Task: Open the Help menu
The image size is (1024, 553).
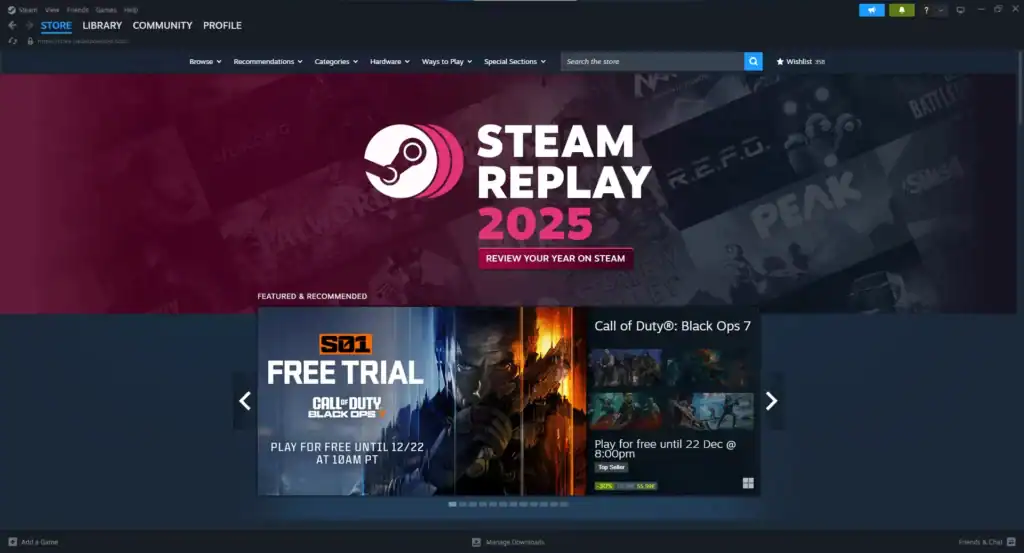Action: coord(131,10)
